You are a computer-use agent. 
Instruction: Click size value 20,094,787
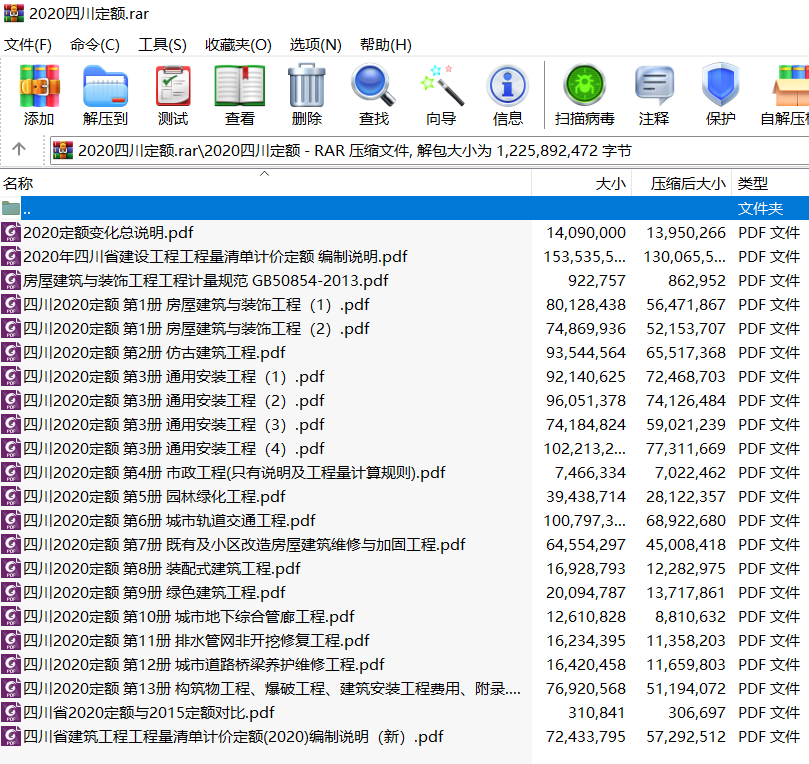(x=586, y=592)
